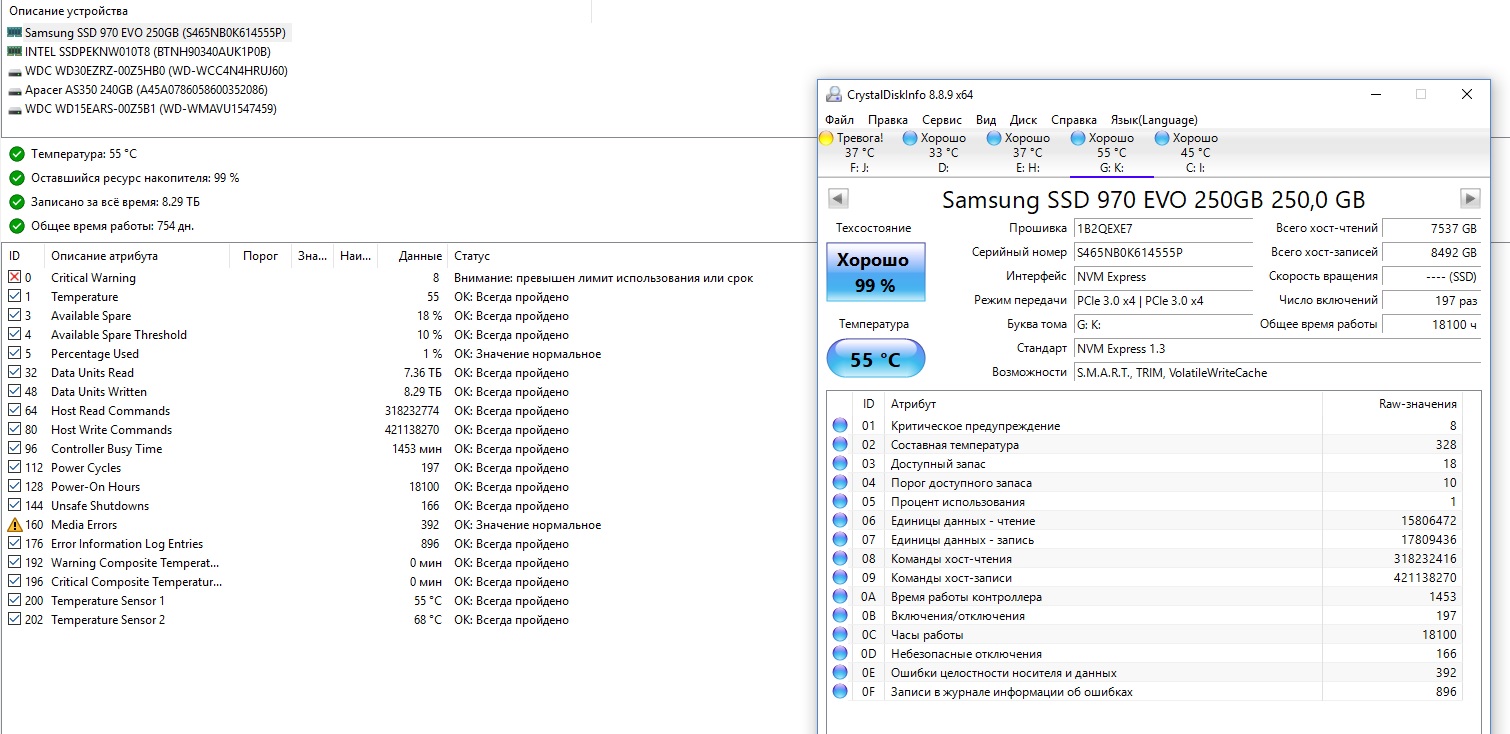
Task: Click the Хорошо 99 % health status button
Action: point(876,271)
